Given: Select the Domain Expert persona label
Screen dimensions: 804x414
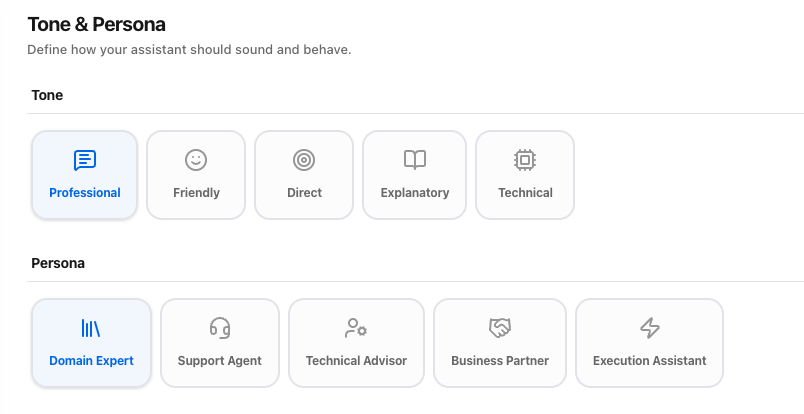Looking at the screenshot, I should click(91, 361).
